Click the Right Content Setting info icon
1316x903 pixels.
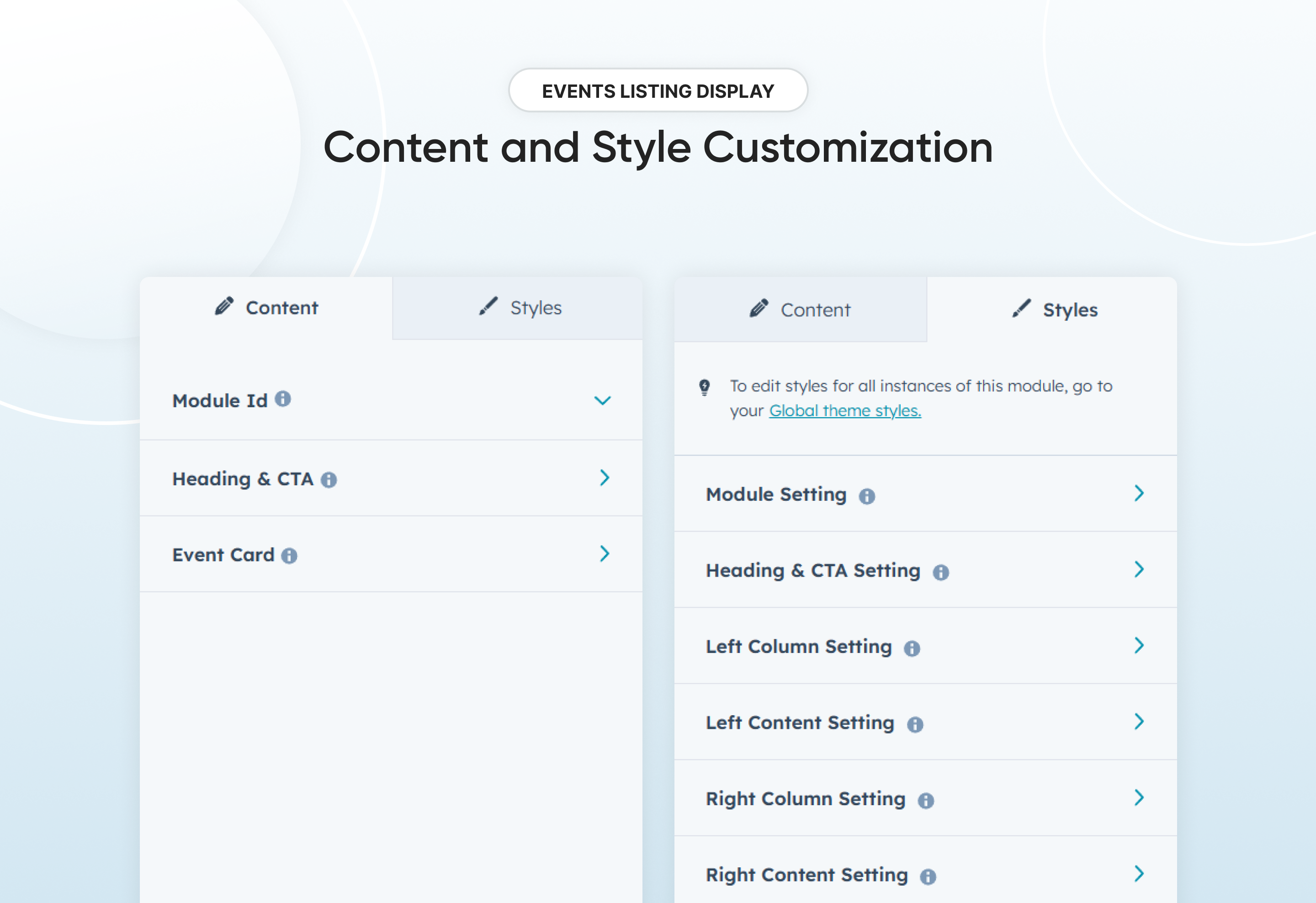(928, 876)
